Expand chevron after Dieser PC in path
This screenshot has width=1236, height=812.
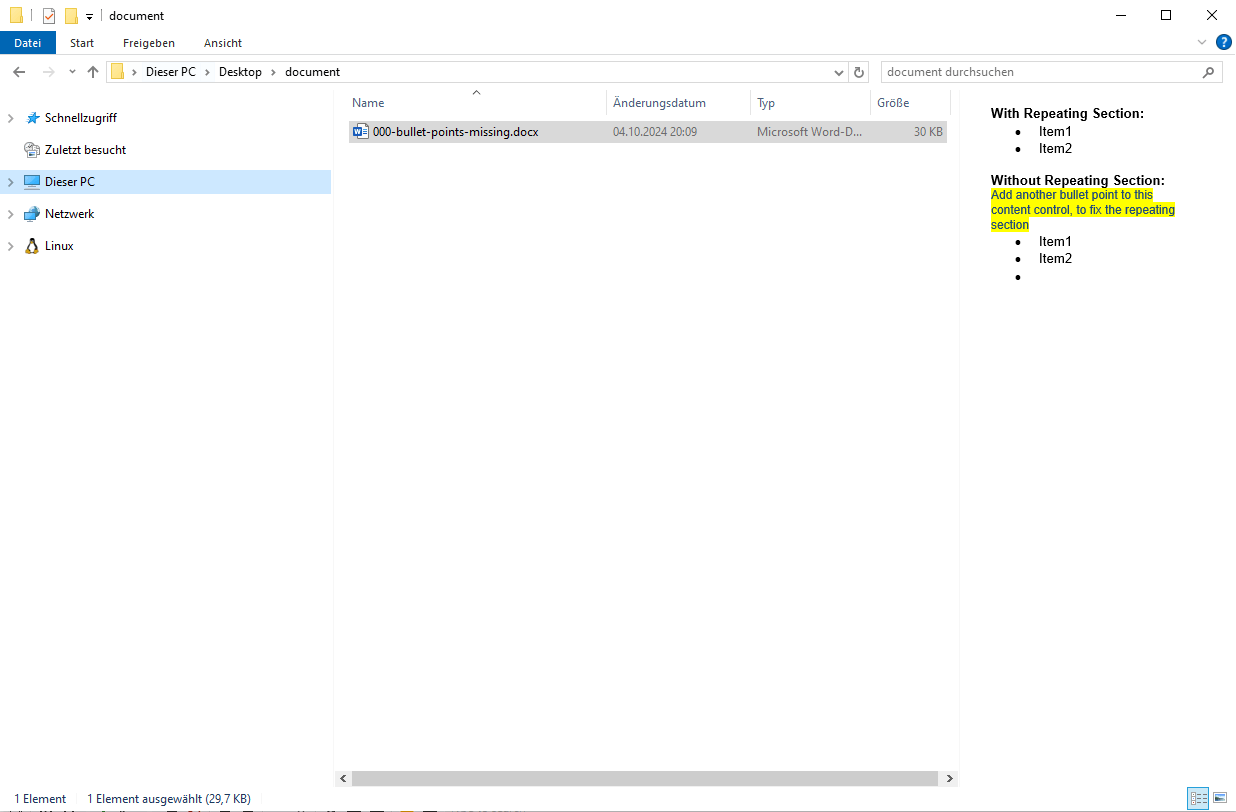(x=207, y=72)
